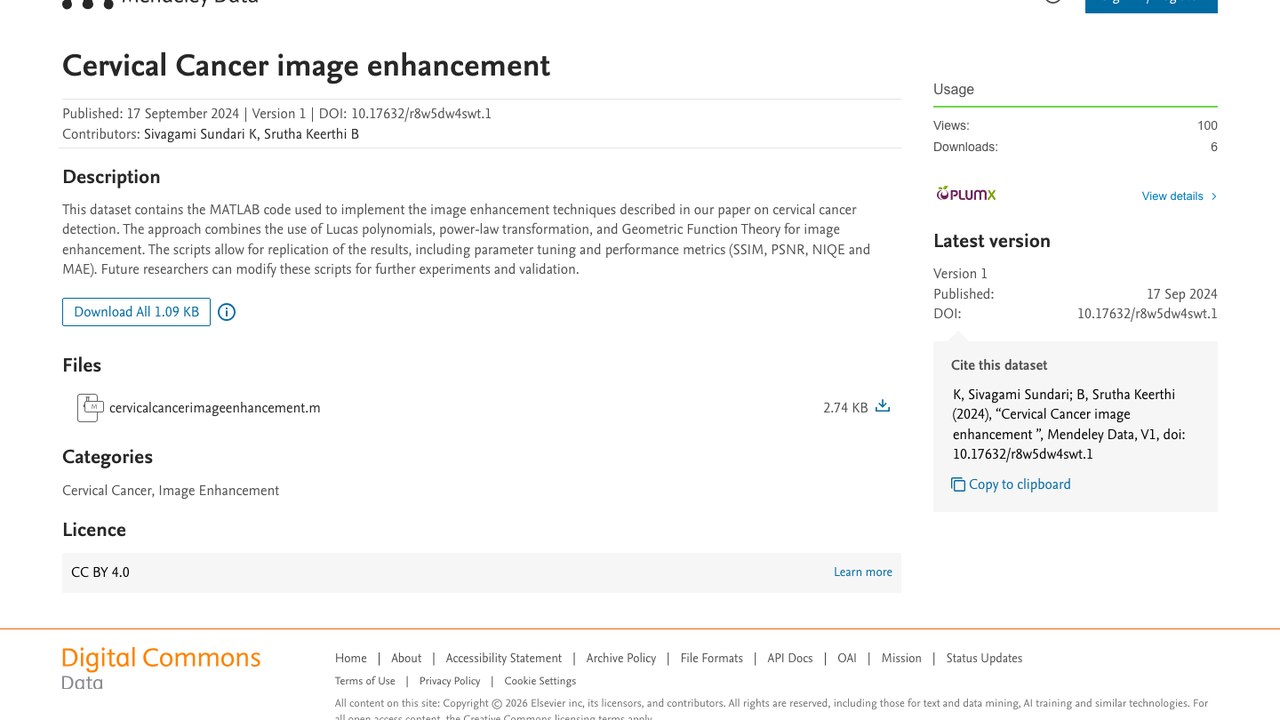Click Cervical Cancer image enhancement title
Screen dimensions: 1280x720
click(306, 66)
